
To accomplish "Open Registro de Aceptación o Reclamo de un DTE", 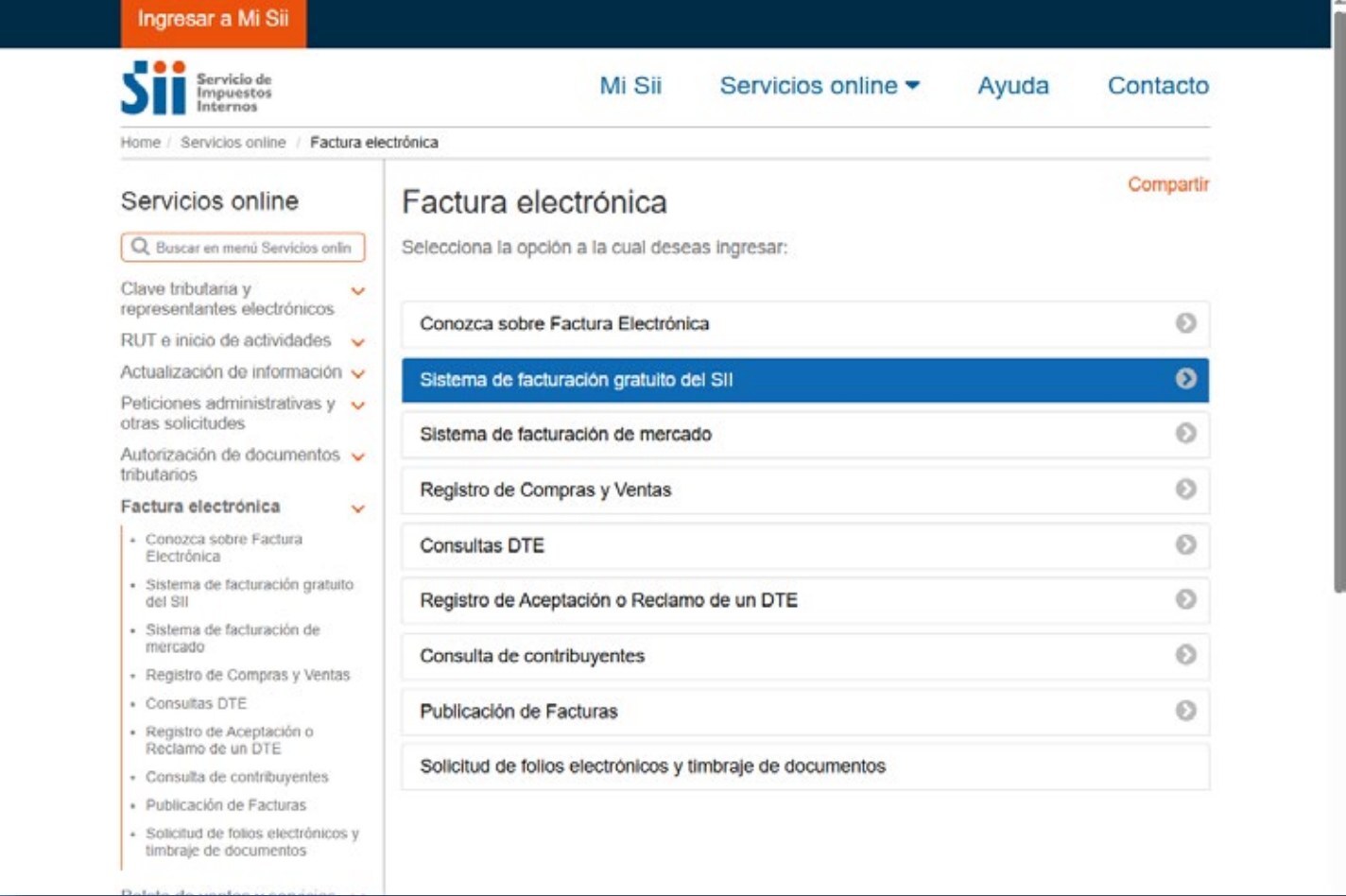I will (x=805, y=600).
